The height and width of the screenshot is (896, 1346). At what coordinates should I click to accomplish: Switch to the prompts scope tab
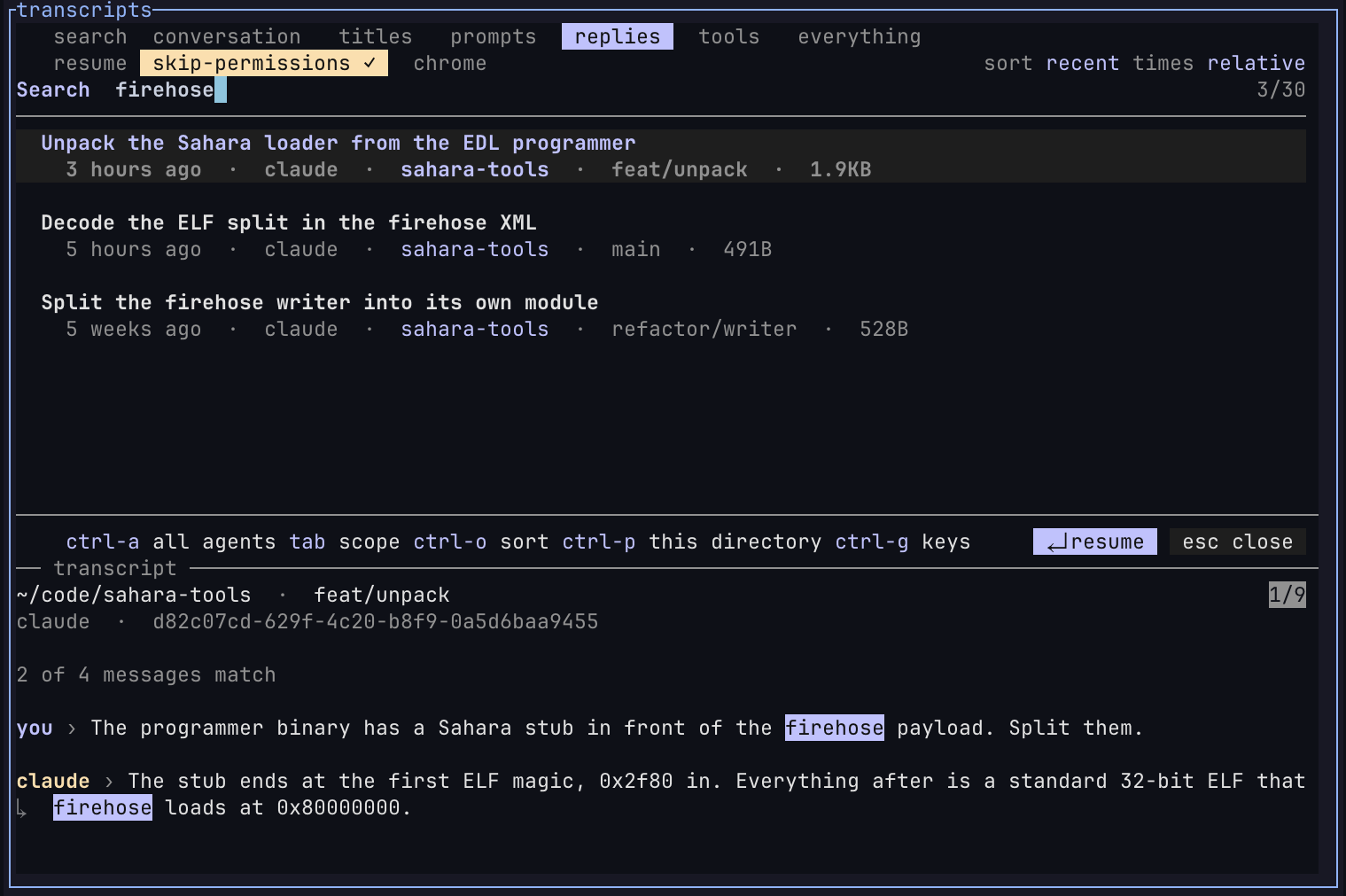(494, 36)
